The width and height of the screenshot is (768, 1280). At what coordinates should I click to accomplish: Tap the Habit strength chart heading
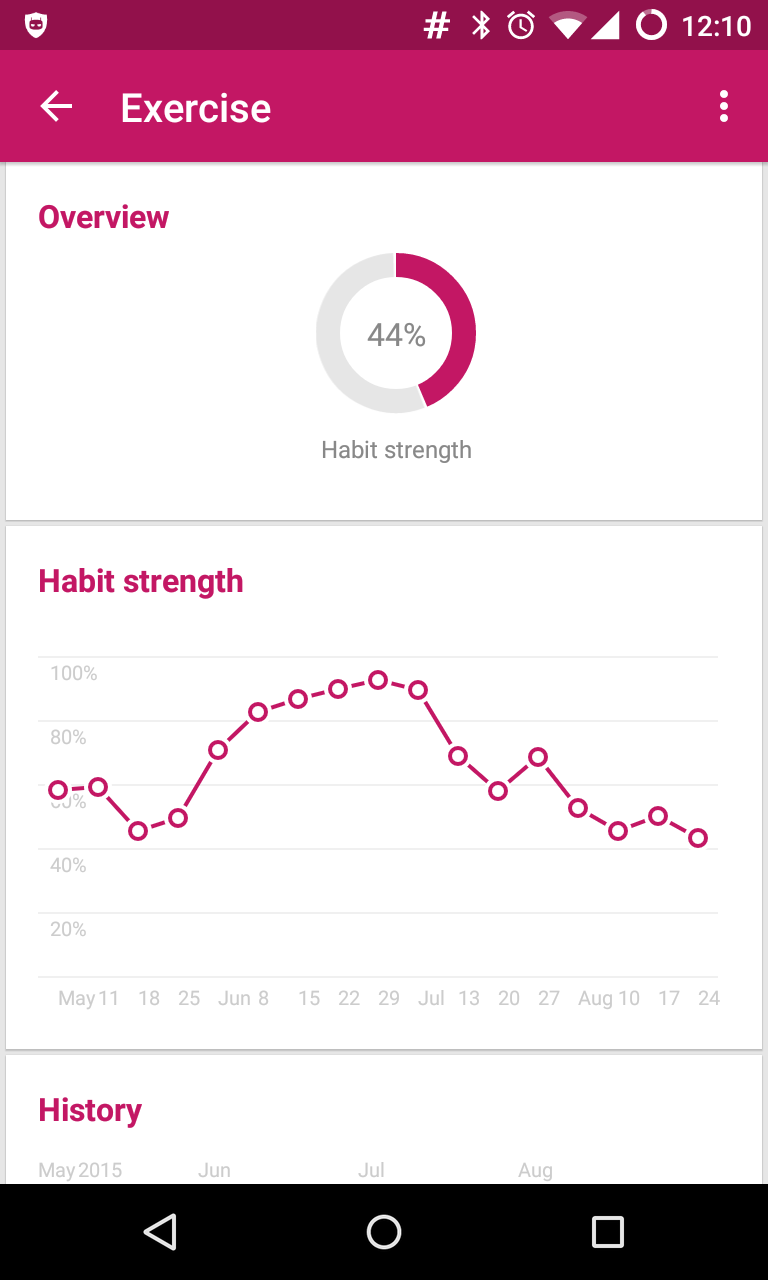141,581
